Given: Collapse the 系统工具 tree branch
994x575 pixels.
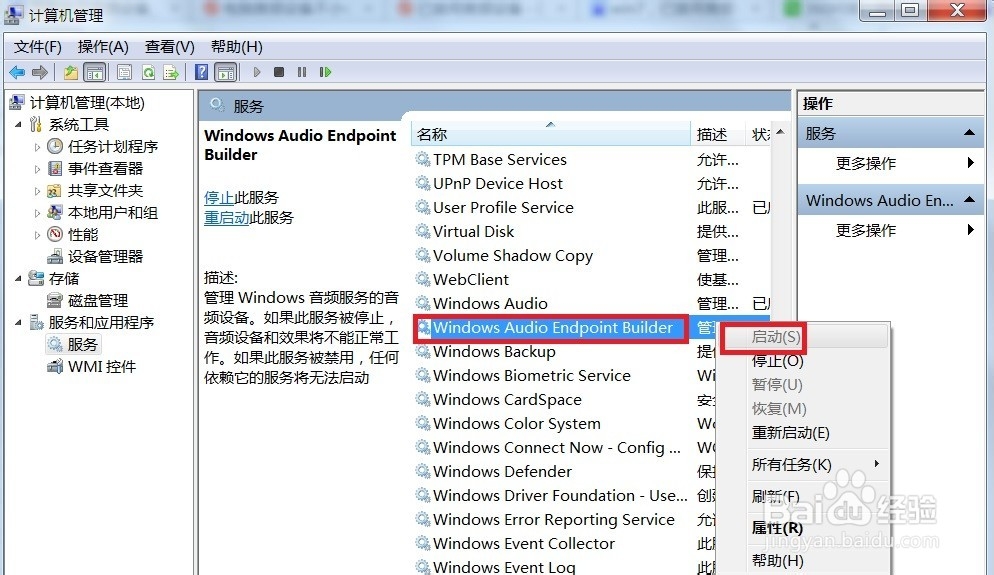Looking at the screenshot, I should [18, 125].
